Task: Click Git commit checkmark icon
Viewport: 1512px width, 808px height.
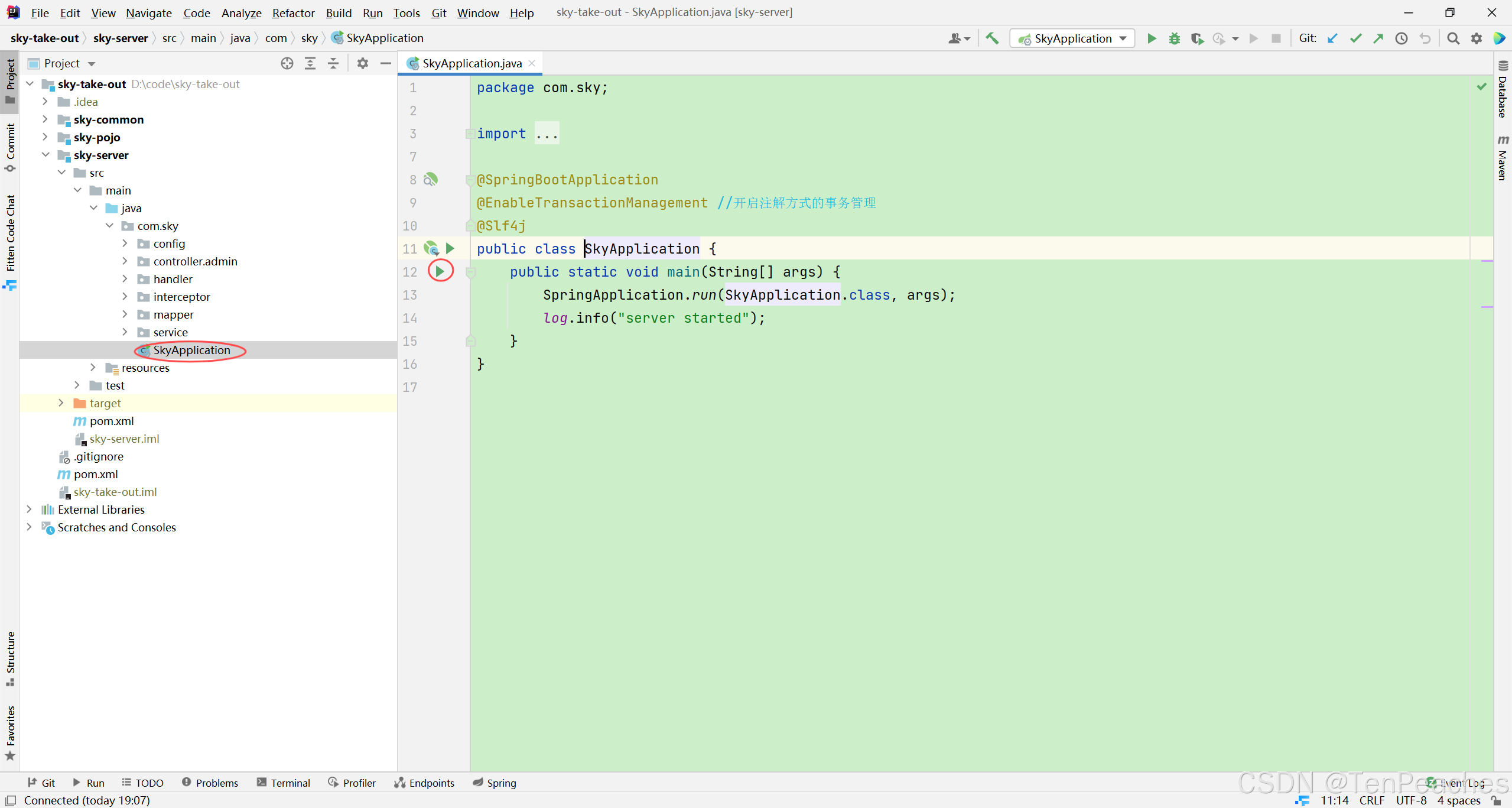Action: pos(1355,38)
